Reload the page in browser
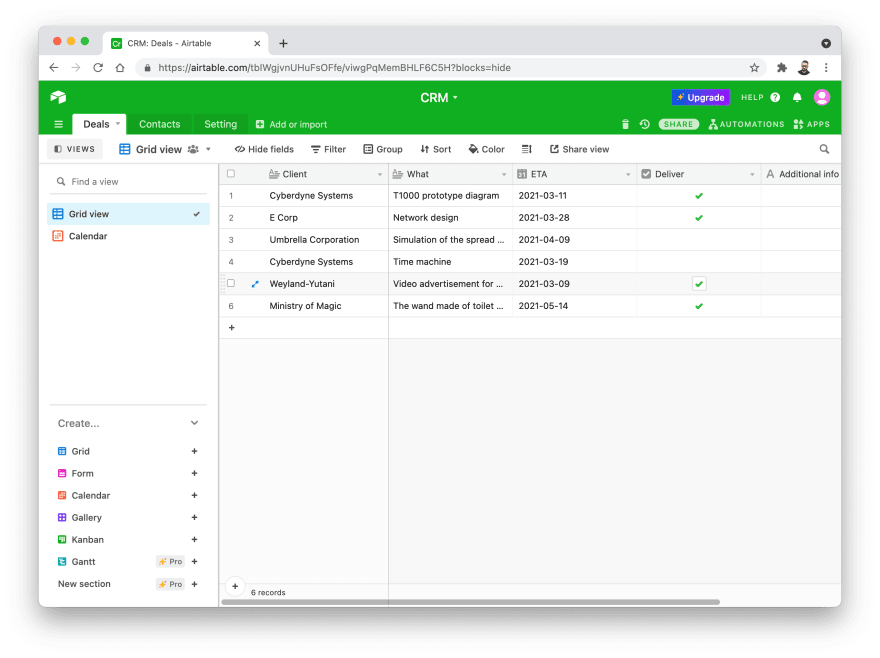This screenshot has height=658, width=880. tap(98, 67)
